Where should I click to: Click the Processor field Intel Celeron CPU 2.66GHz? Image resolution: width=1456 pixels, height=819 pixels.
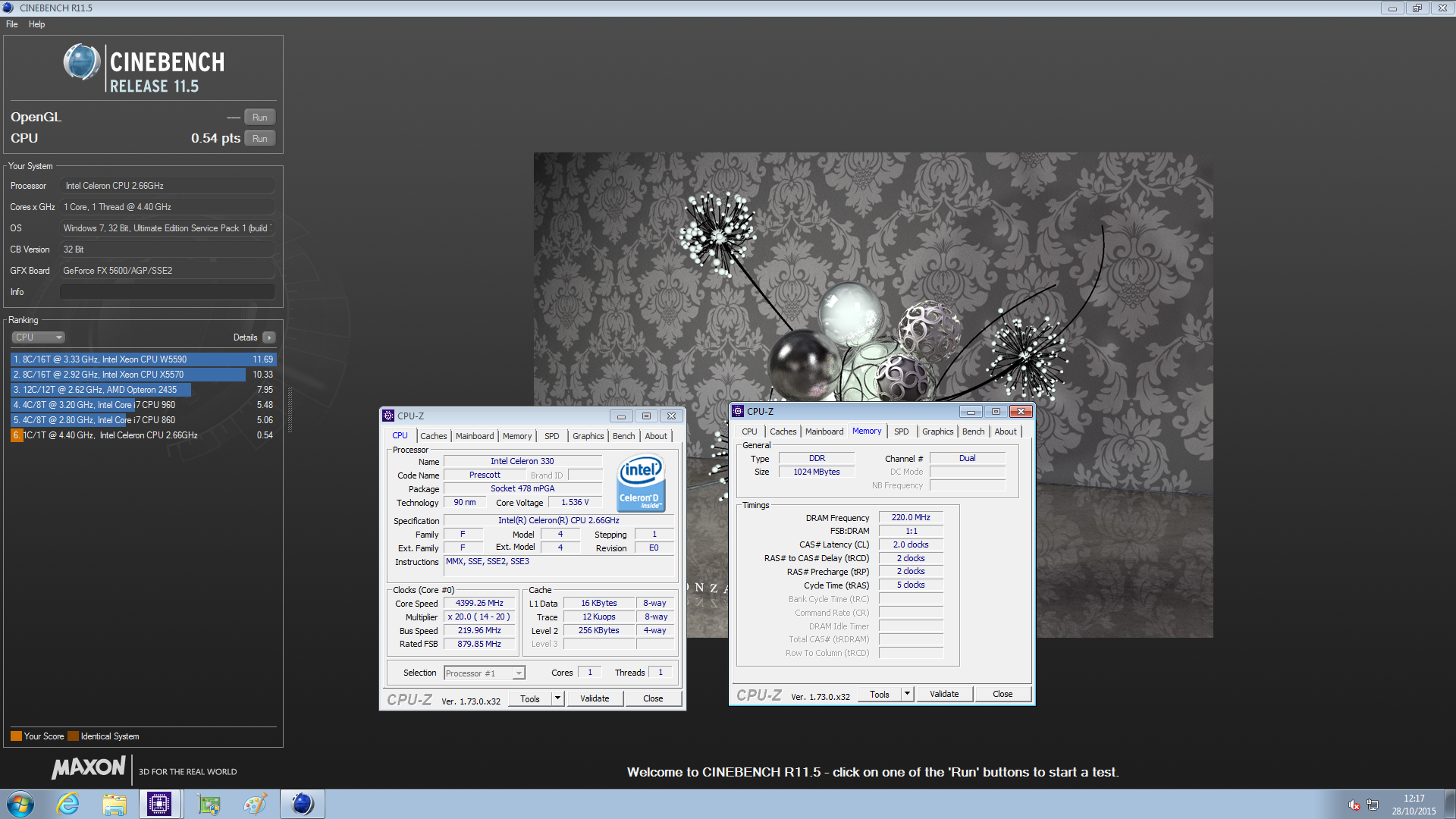click(167, 186)
